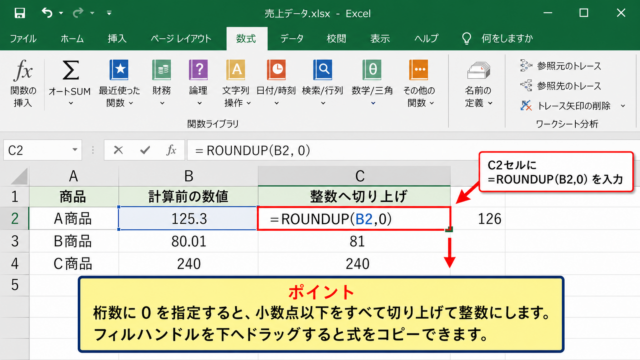Select row 1 header
Screen dimensions: 640x360
click(15, 197)
